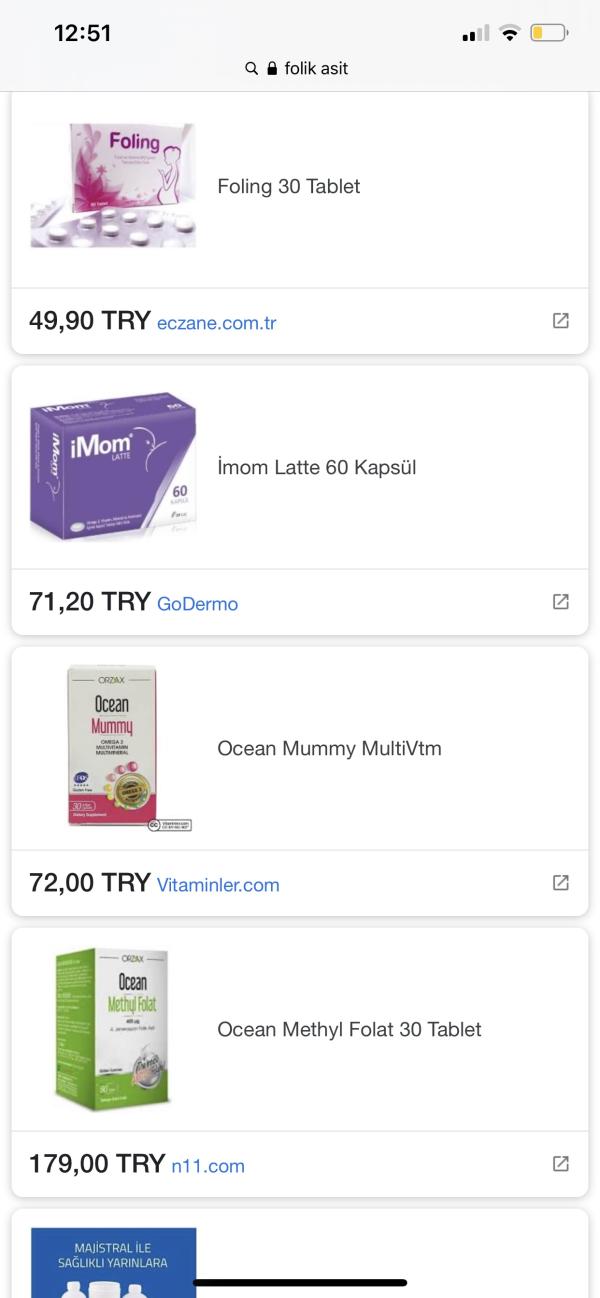The height and width of the screenshot is (1298, 600).
Task: Open external link icon for İmom Latte listing
Action: 561,602
